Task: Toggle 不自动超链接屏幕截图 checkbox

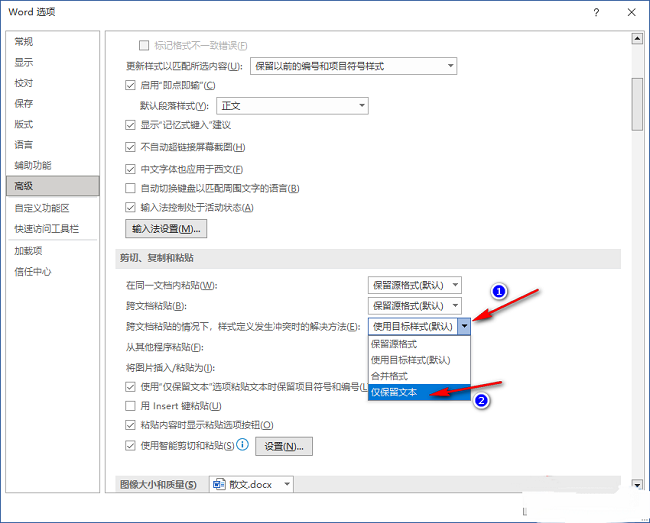Action: (130, 147)
